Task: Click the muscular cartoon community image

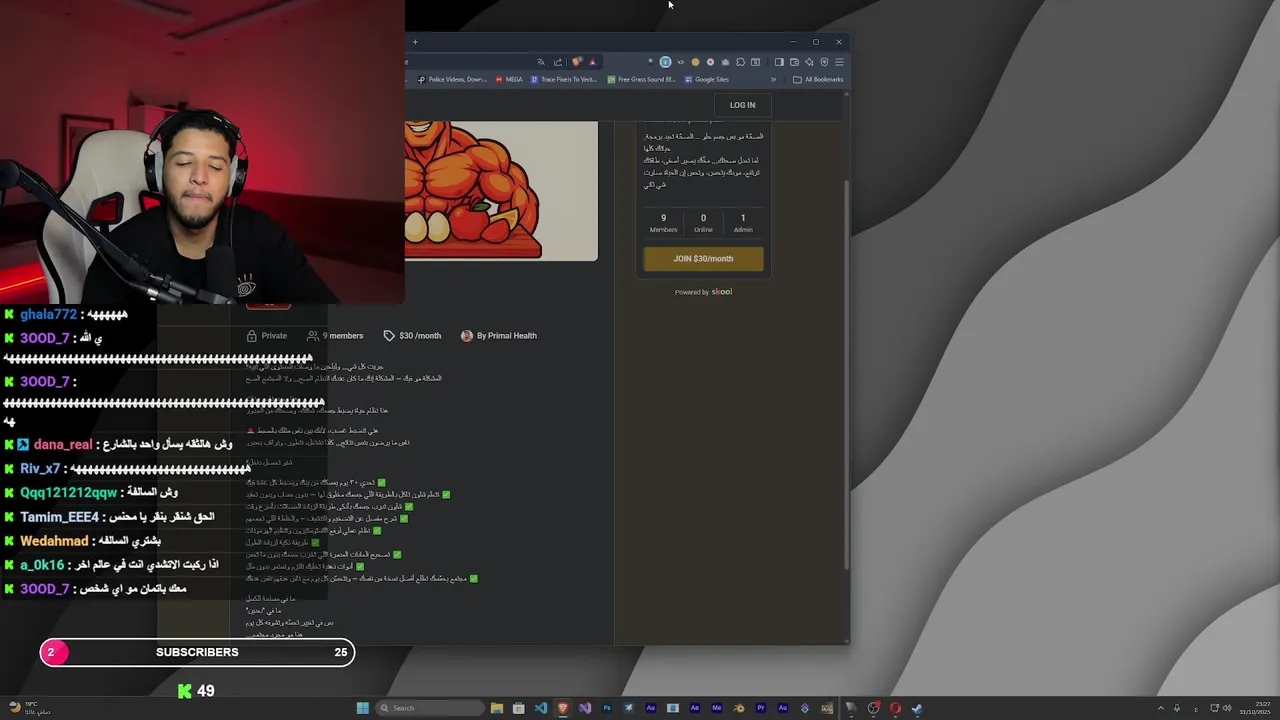Action: pyautogui.click(x=501, y=190)
